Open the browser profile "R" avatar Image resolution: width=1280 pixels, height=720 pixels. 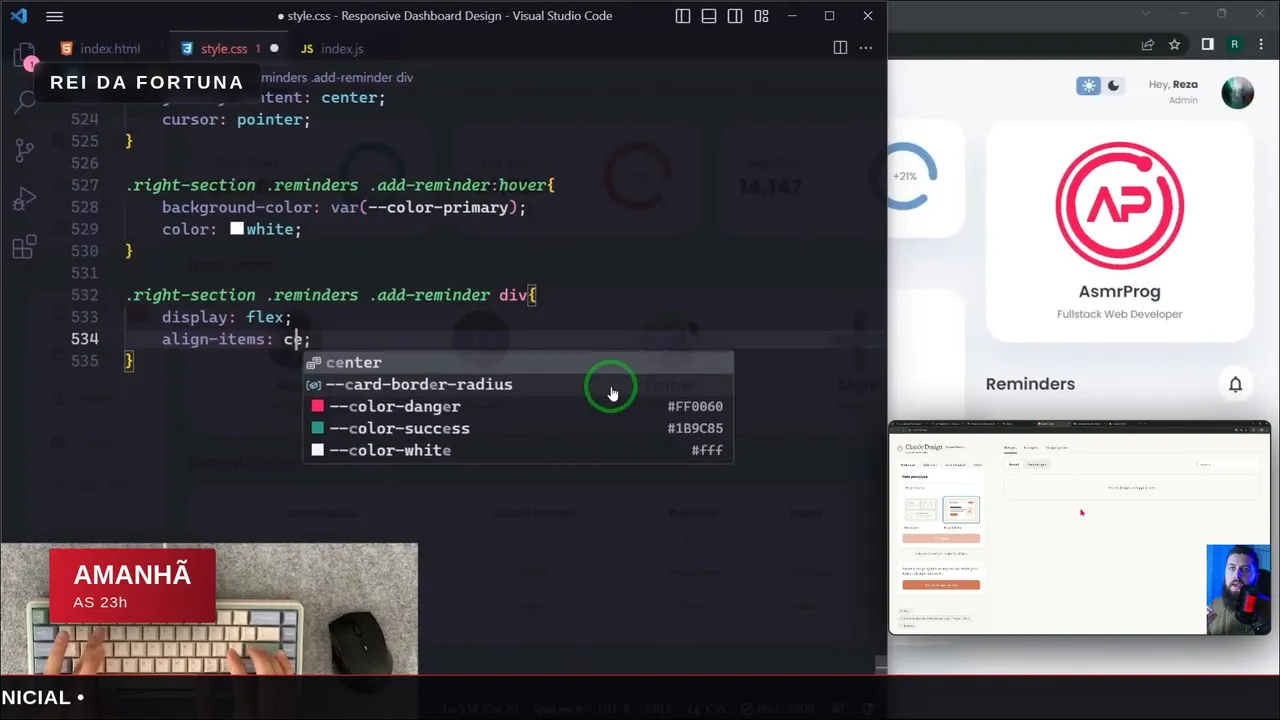click(x=1235, y=45)
